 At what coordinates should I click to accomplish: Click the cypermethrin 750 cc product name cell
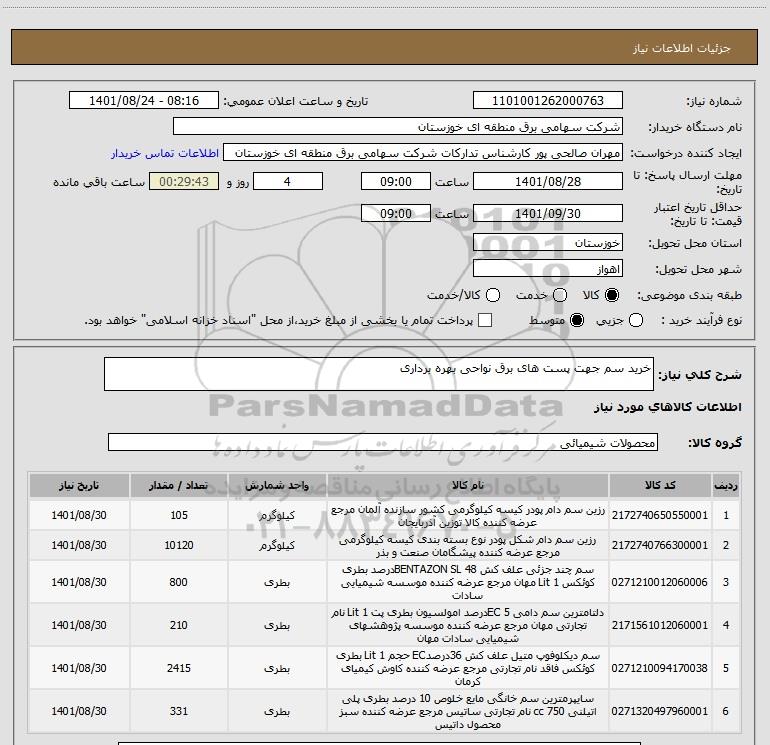468,711
